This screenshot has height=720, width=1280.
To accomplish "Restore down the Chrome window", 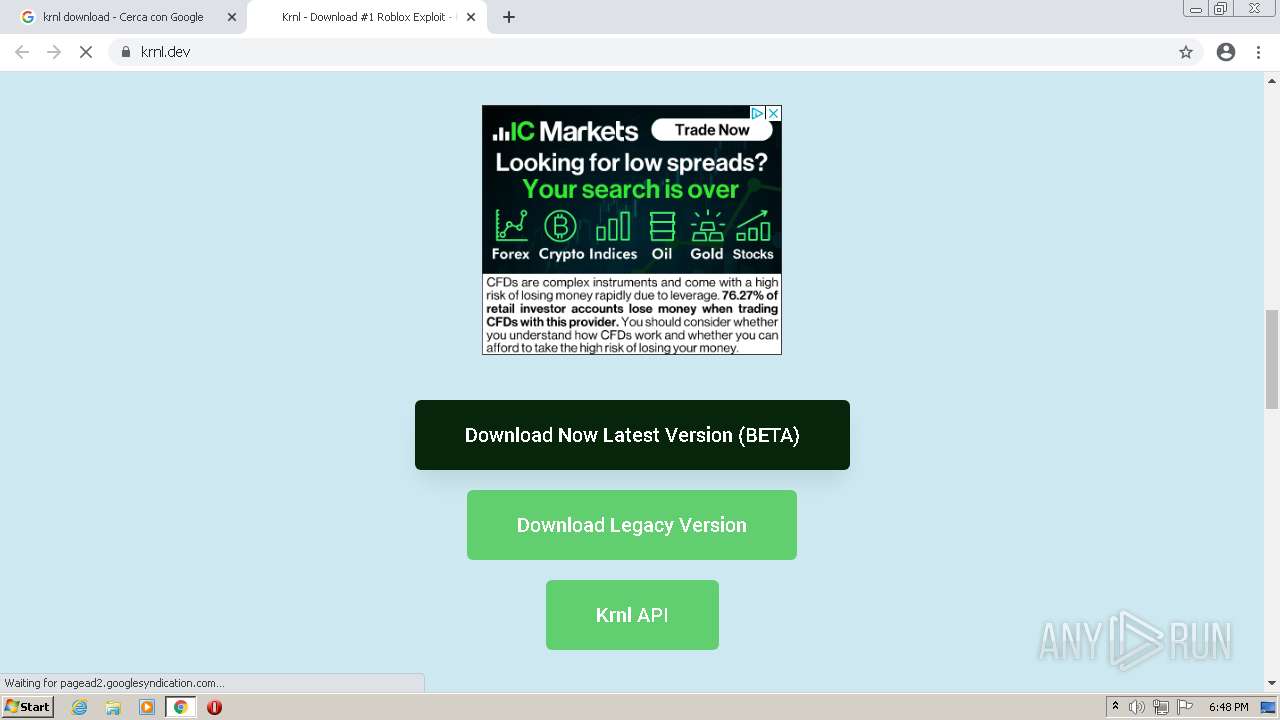I will tap(1221, 9).
